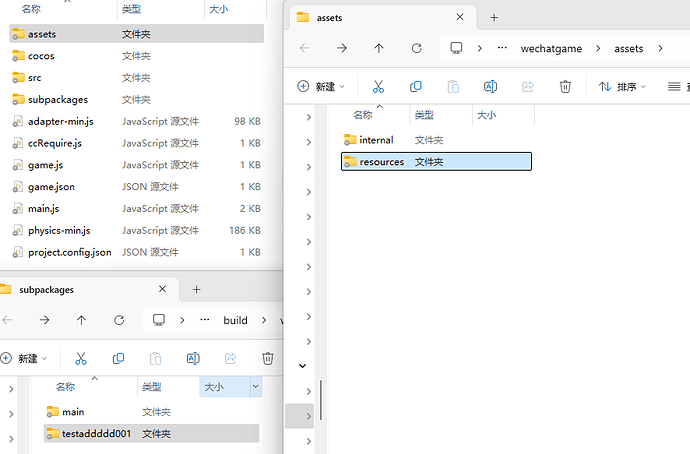Click the build breadcrumb
Viewport: 690px width, 454px height.
(235, 320)
